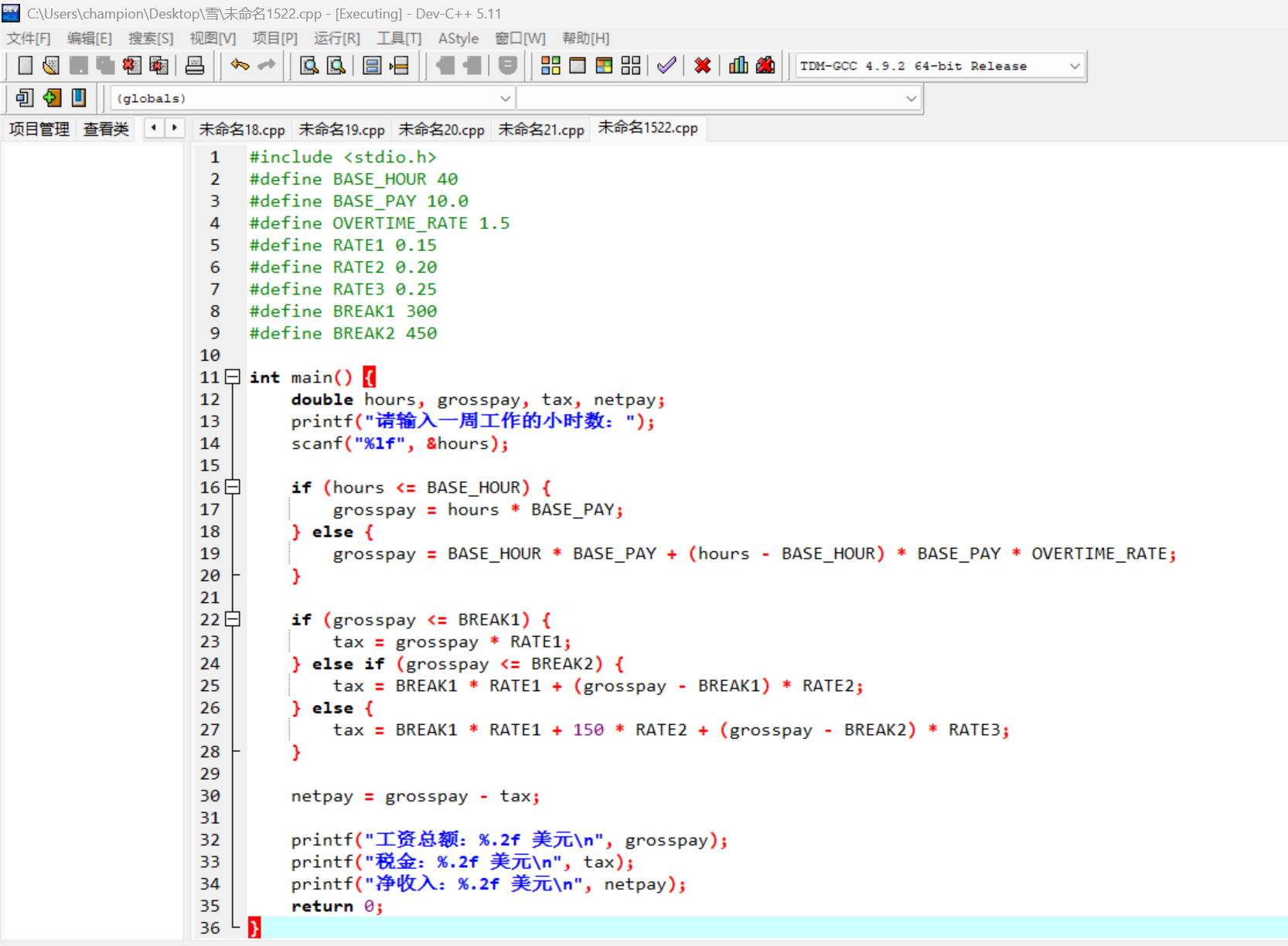1288x946 pixels.
Task: Click "netpay = grosspay - tax;" on line 30
Action: pyautogui.click(x=416, y=797)
